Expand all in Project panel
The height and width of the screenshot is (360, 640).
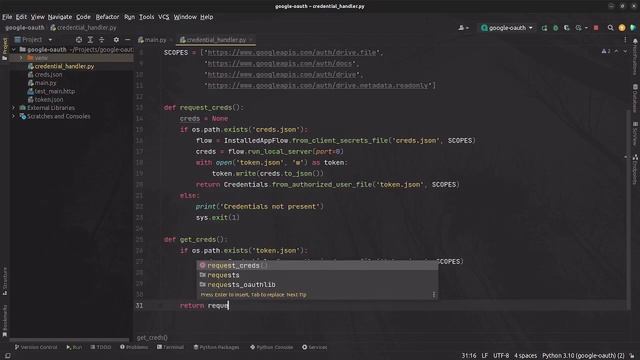click(90, 40)
